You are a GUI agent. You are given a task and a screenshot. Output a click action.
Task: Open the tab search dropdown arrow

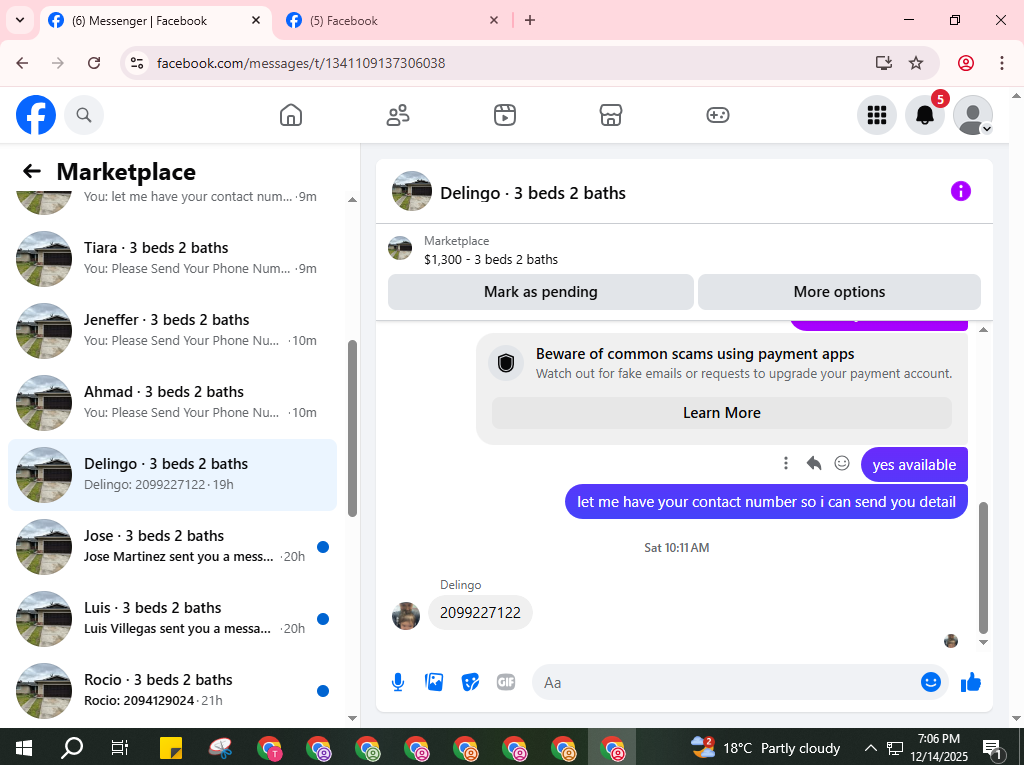20,20
